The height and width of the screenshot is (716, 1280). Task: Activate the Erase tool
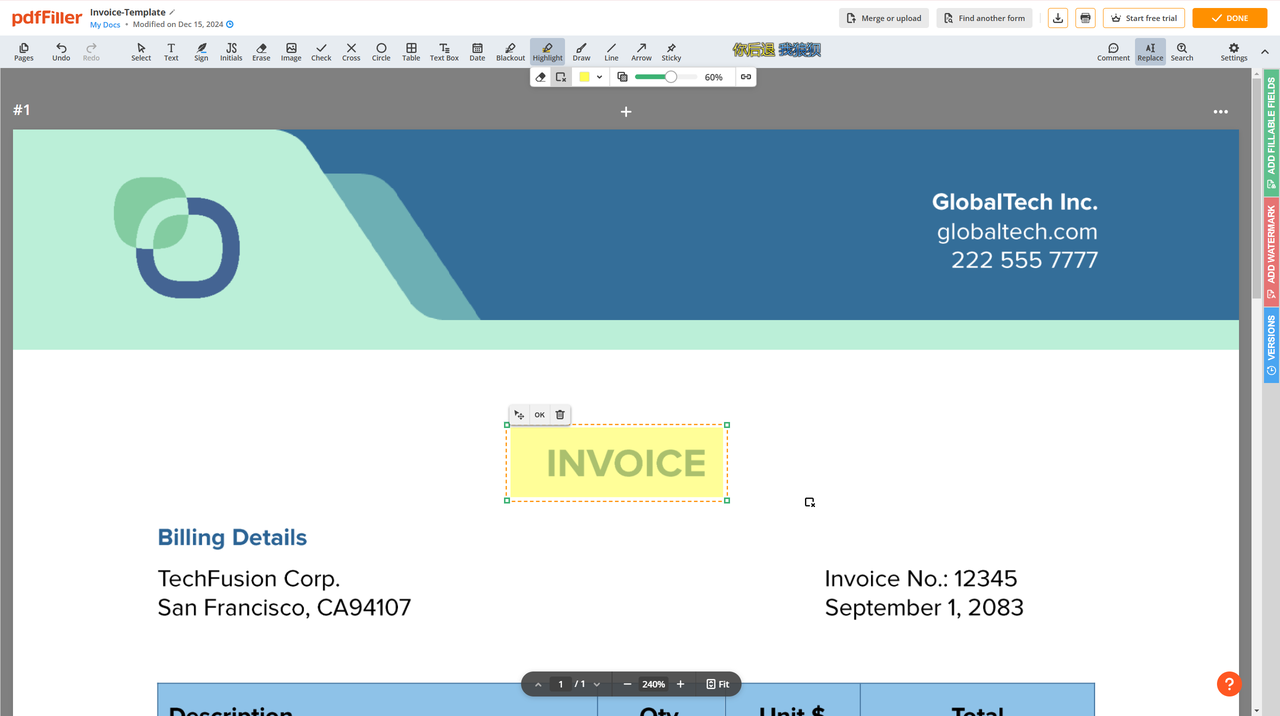261,52
